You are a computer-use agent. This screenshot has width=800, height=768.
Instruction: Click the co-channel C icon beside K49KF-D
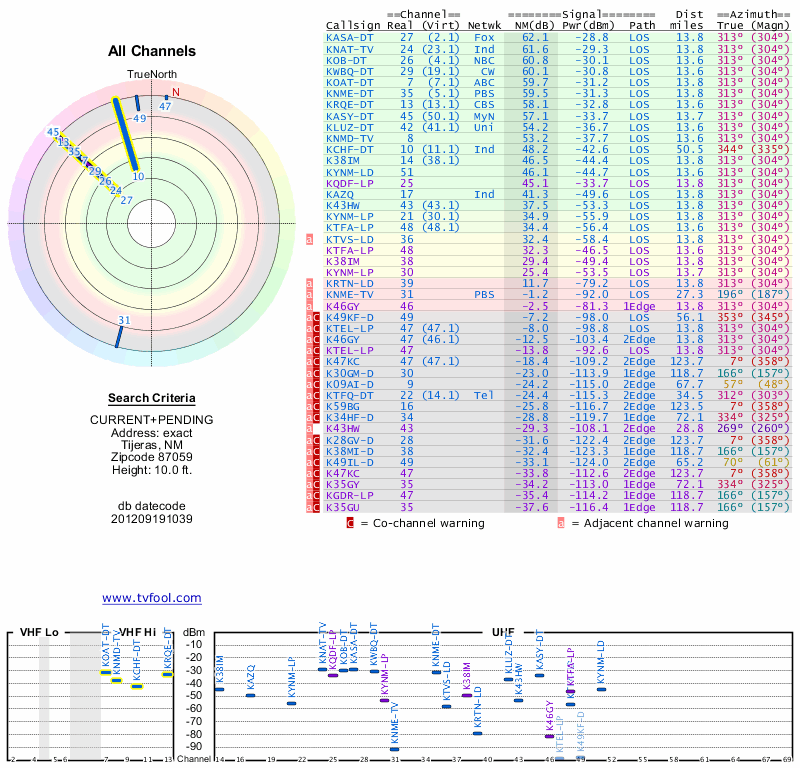(316, 317)
